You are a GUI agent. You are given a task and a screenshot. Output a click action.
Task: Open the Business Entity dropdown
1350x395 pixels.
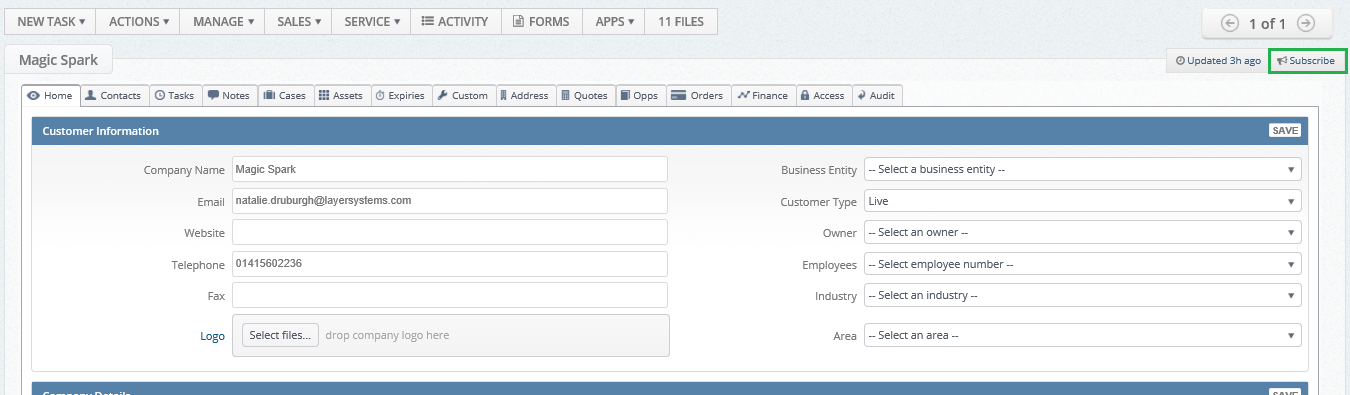(x=1083, y=169)
